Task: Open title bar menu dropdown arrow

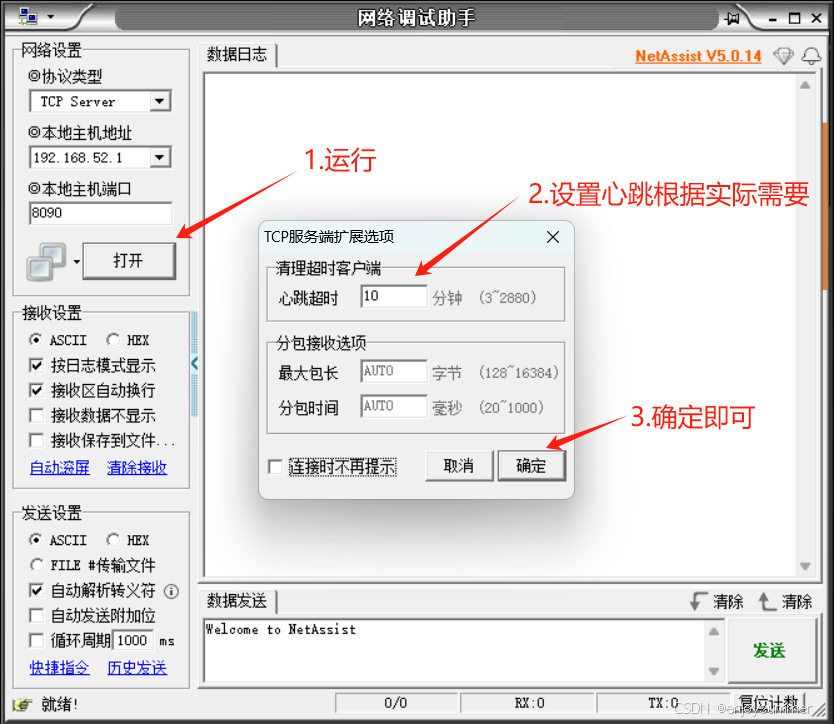Action: [x=51, y=17]
